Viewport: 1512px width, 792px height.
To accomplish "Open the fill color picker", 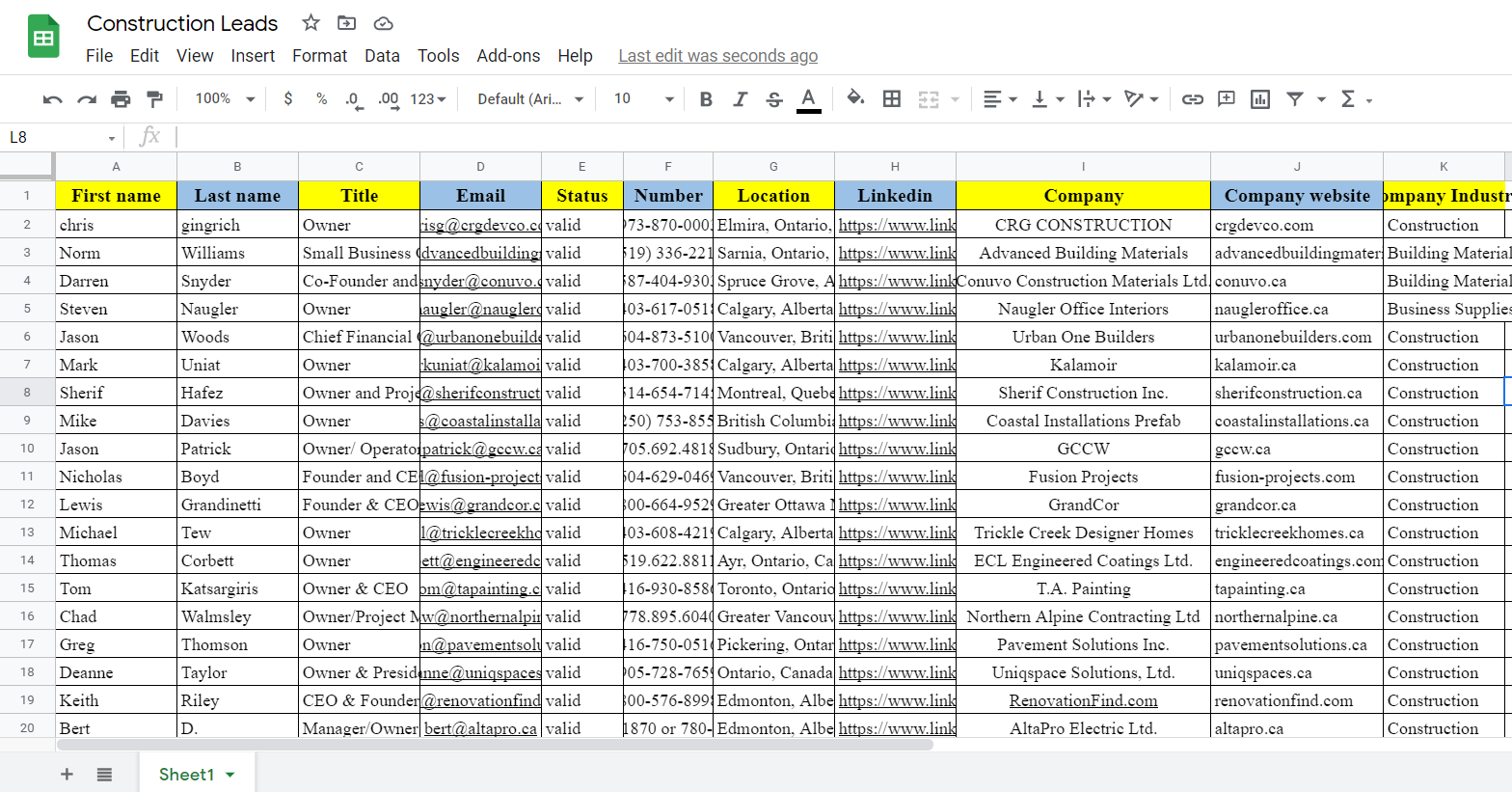I will (x=854, y=98).
